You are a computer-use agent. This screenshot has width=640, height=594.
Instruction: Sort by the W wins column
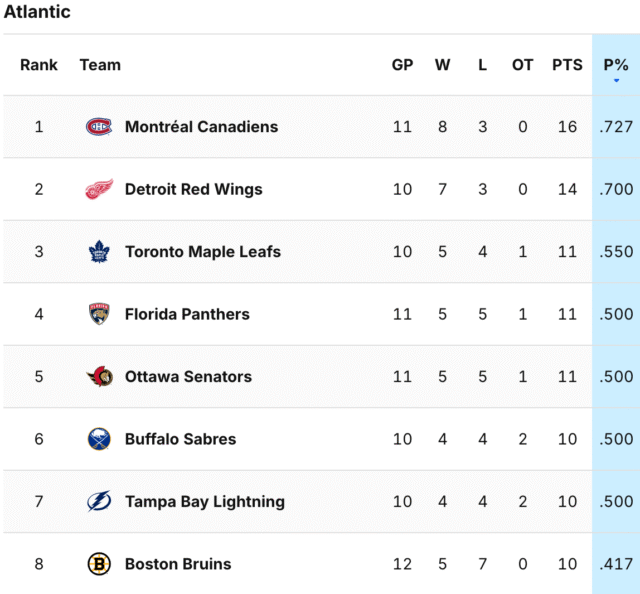pos(442,65)
